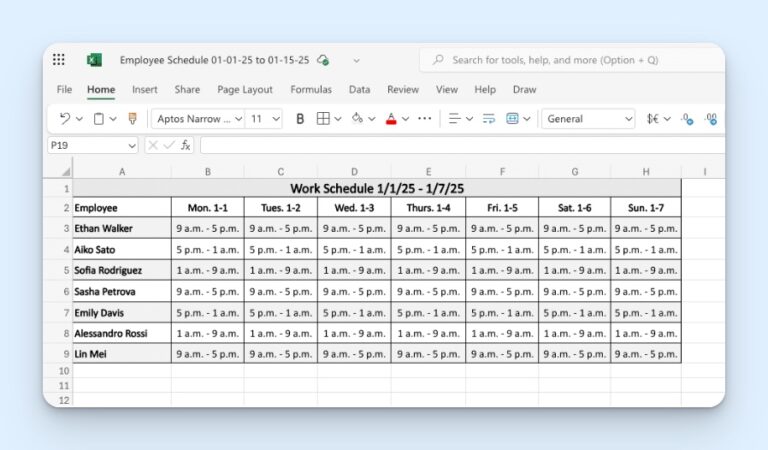
Task: Click the text alignment icon
Action: click(454, 118)
